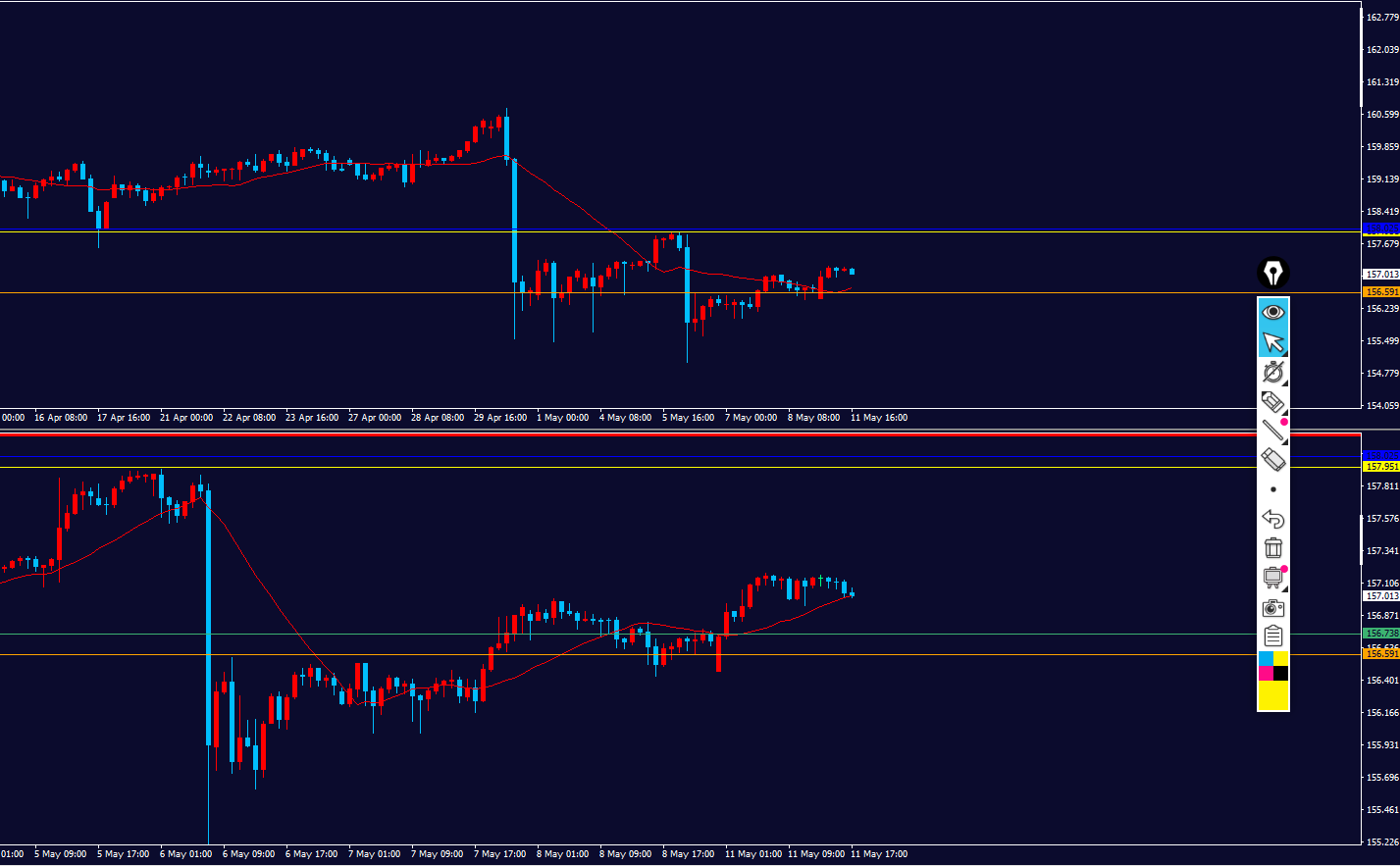
Task: Expand the whiteboard options arrow
Action: (1285, 587)
